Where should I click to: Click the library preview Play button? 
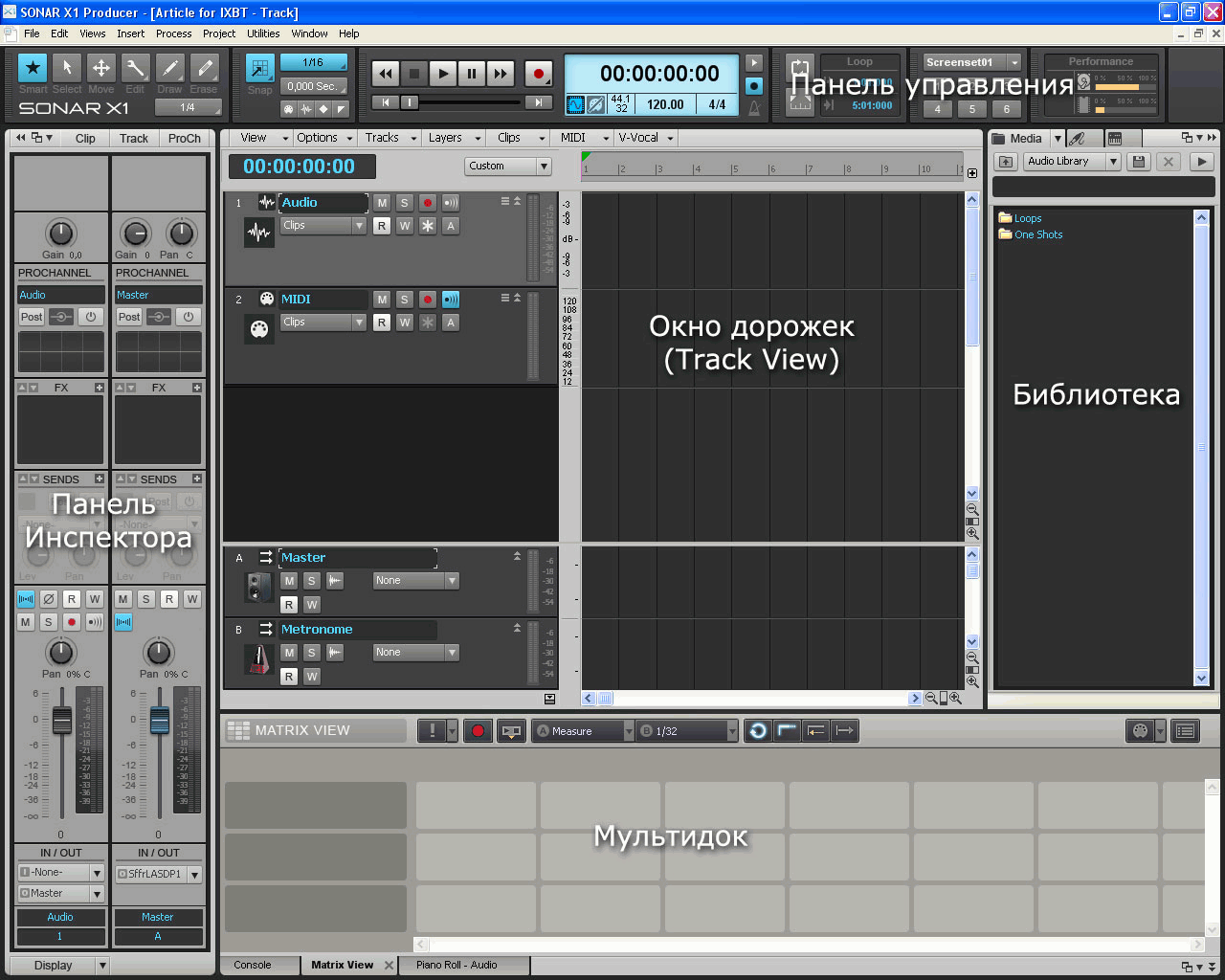click(x=1201, y=162)
